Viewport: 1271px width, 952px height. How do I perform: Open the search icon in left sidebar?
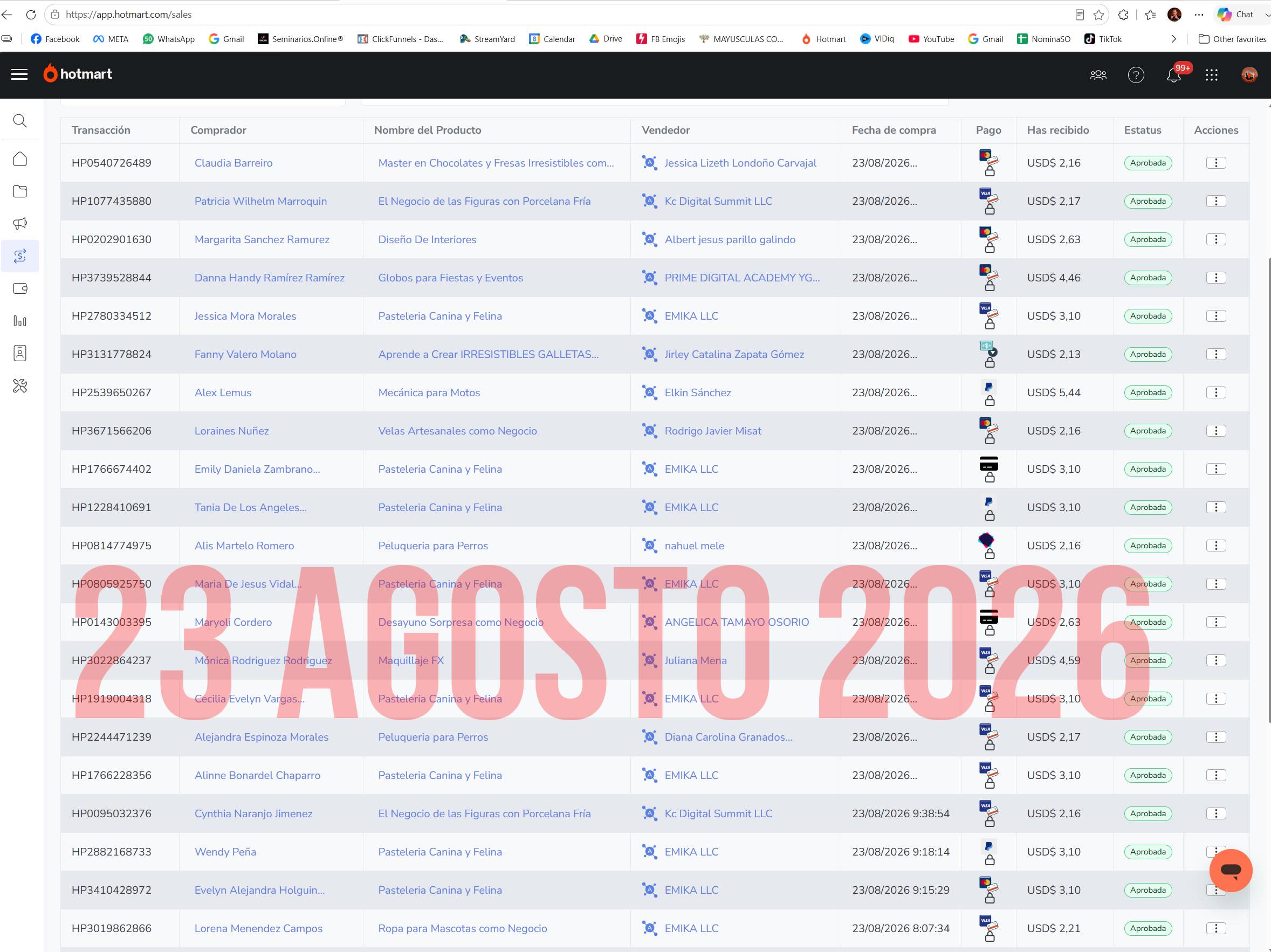click(19, 121)
